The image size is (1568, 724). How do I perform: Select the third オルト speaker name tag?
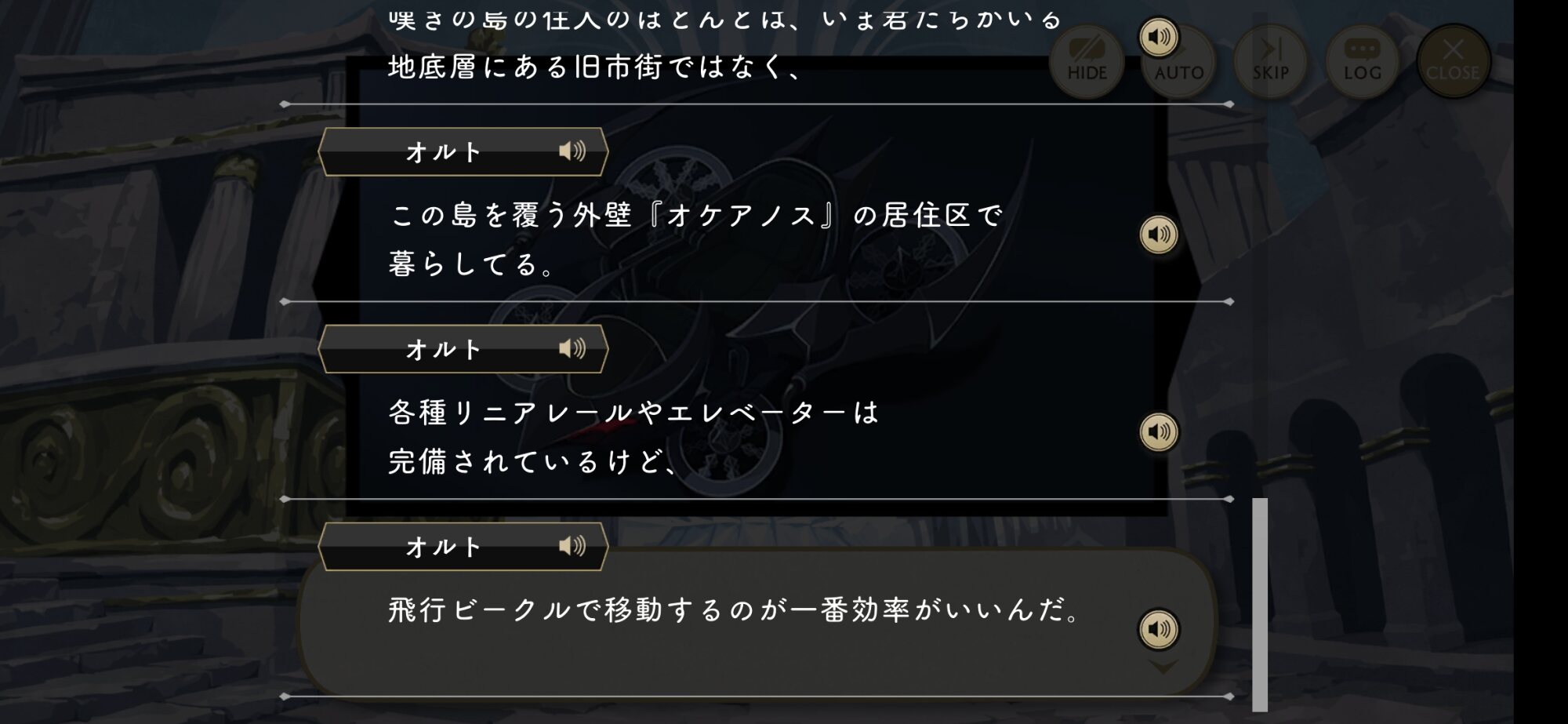(x=444, y=546)
